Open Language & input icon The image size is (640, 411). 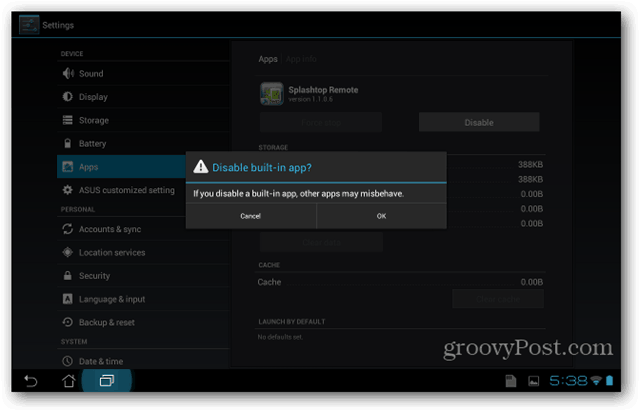67,299
